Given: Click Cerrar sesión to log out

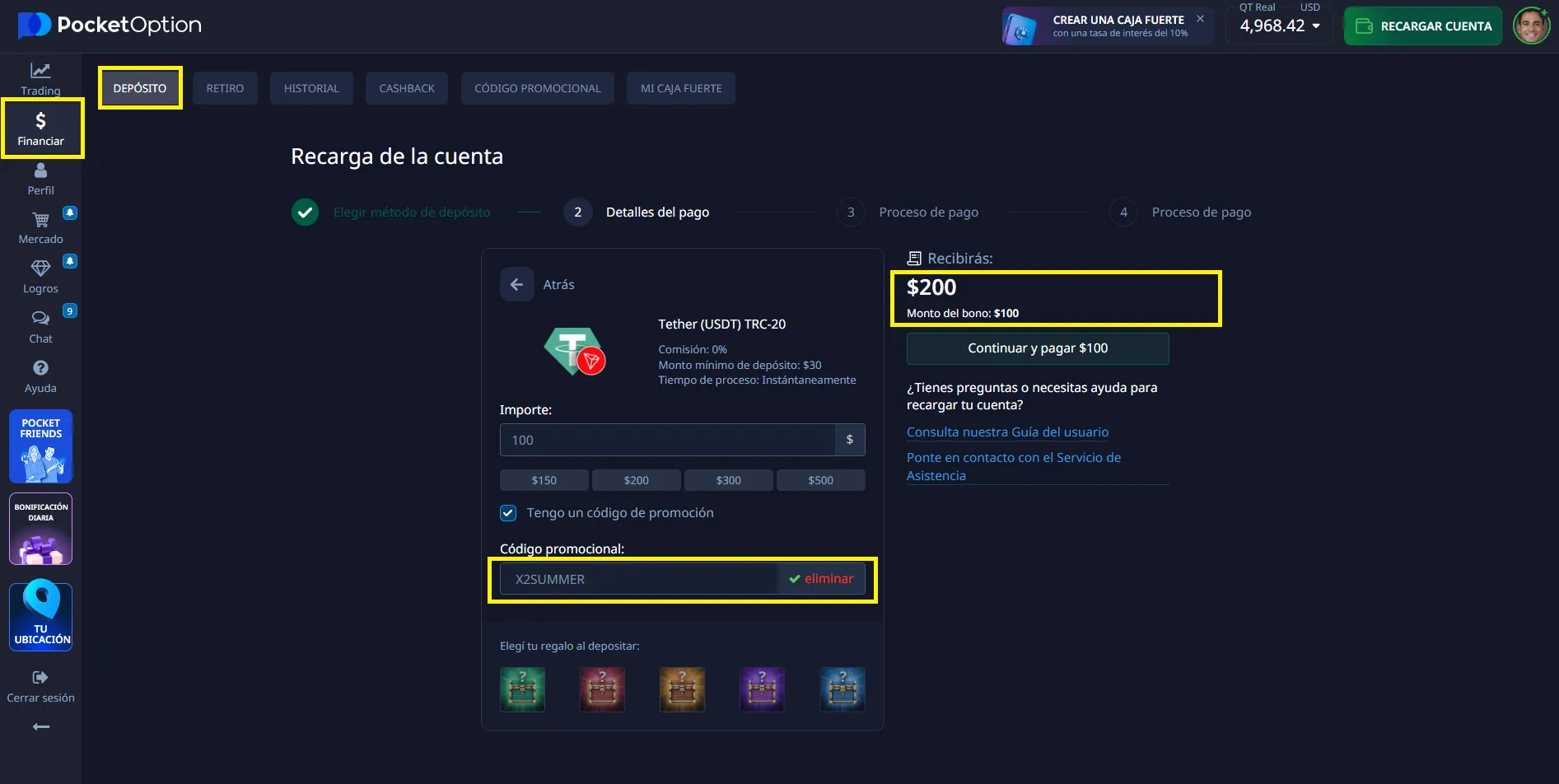Looking at the screenshot, I should (40, 687).
